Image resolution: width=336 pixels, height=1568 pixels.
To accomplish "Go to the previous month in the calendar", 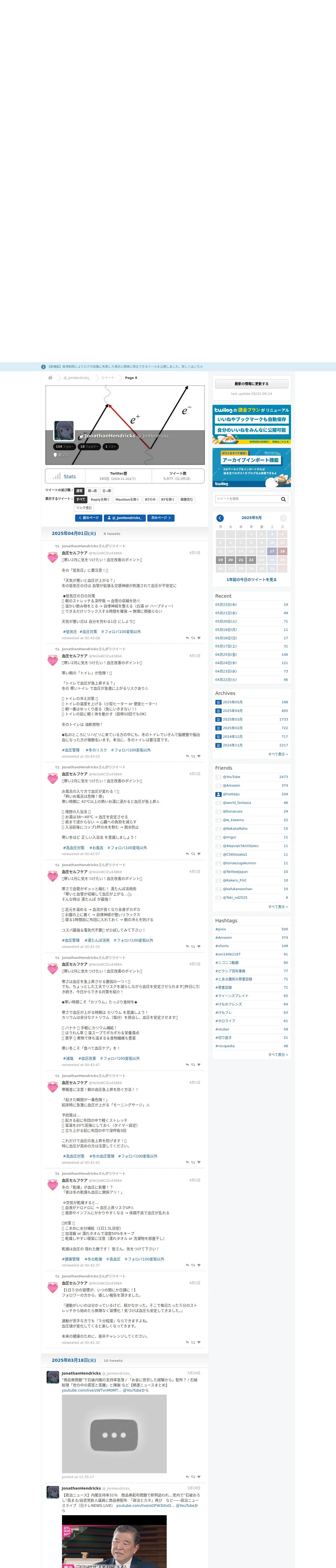I will (220, 518).
